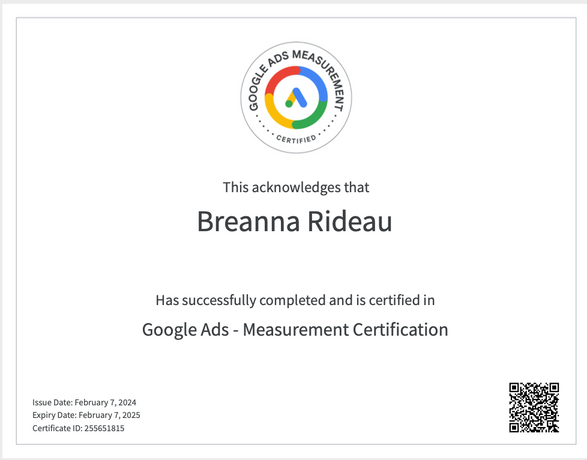Click the Certificate ID 255651815 text

pyautogui.click(x=78, y=428)
